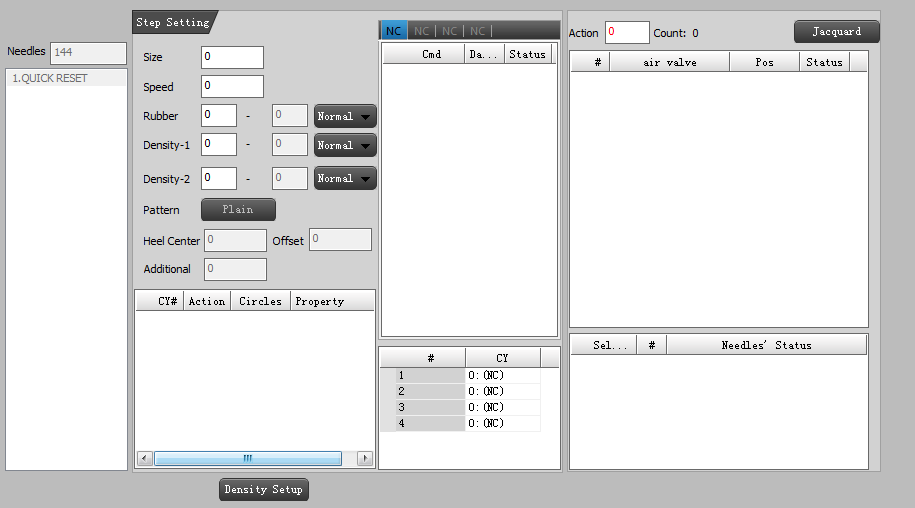915x508 pixels.
Task: Click the Speed input field
Action: [x=232, y=86]
